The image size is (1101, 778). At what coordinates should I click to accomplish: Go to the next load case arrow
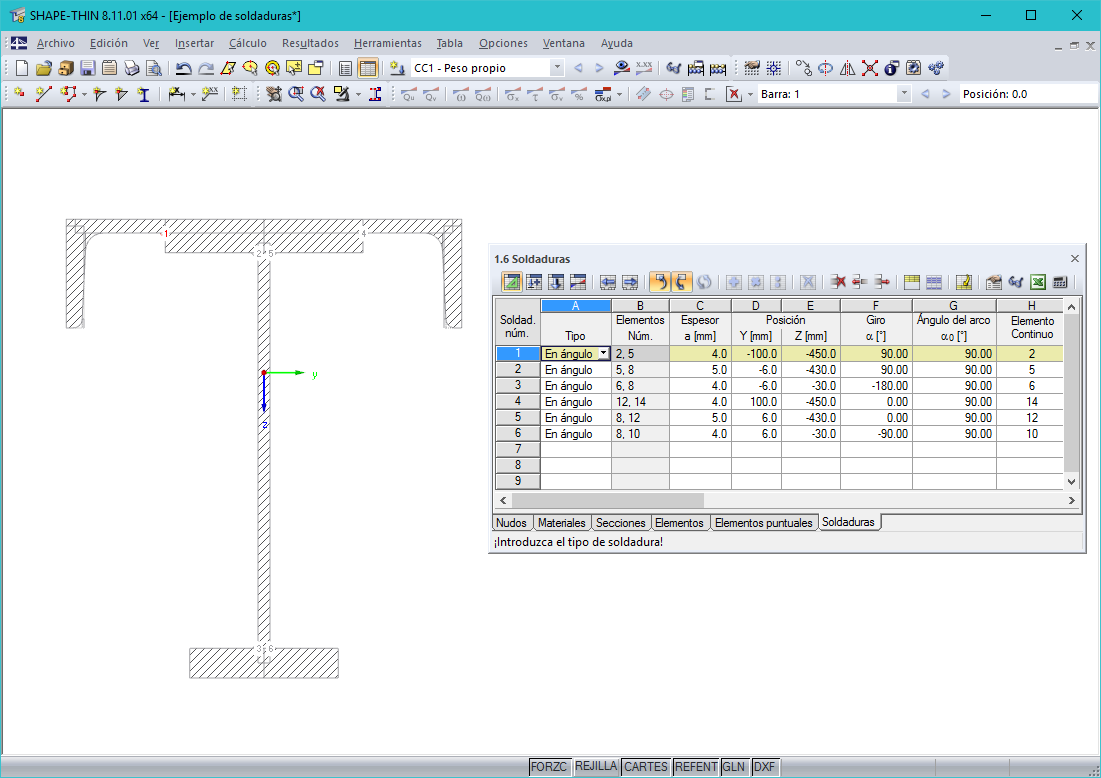tap(599, 68)
